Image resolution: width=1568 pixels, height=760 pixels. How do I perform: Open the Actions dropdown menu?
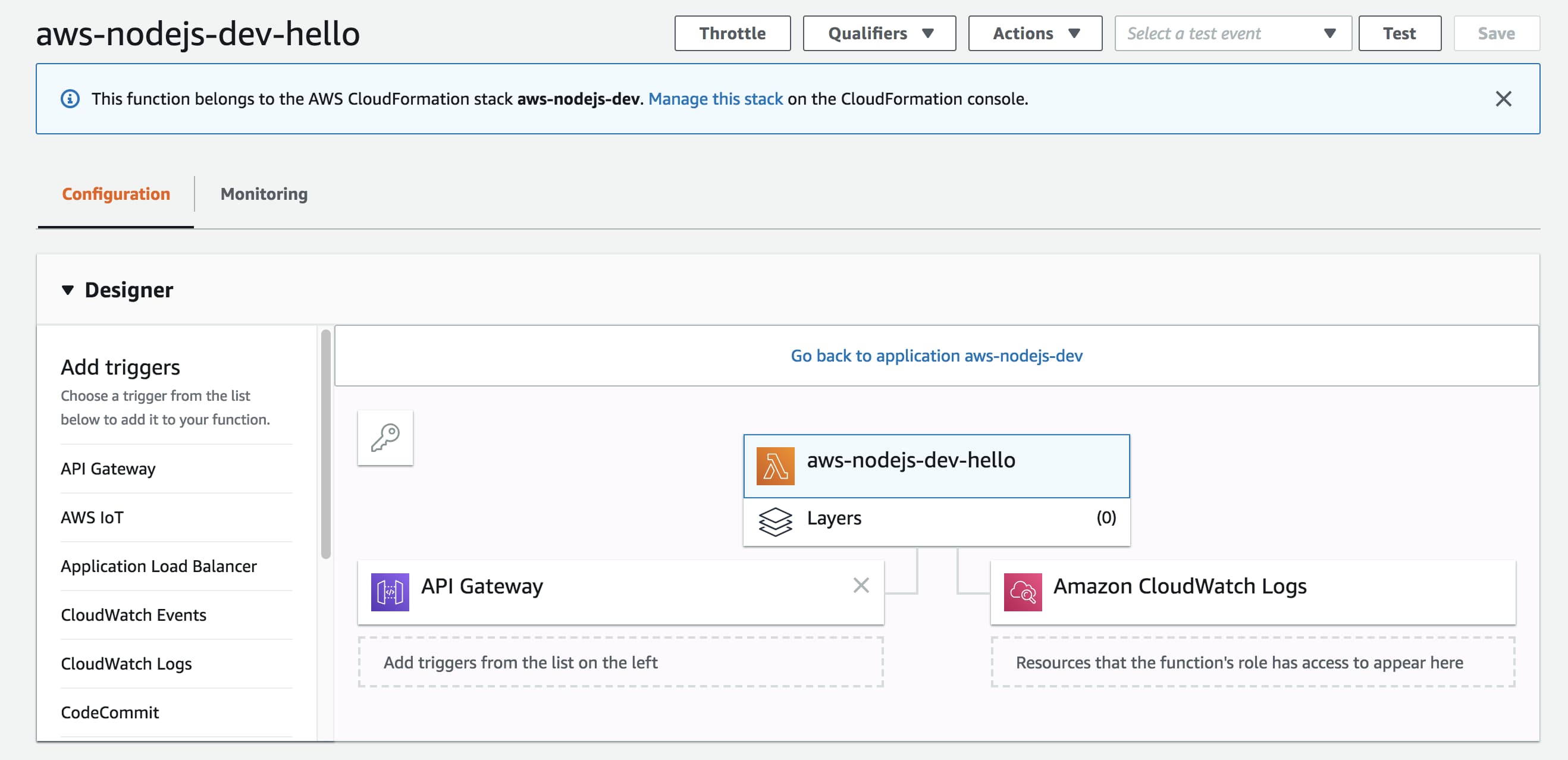[1035, 33]
